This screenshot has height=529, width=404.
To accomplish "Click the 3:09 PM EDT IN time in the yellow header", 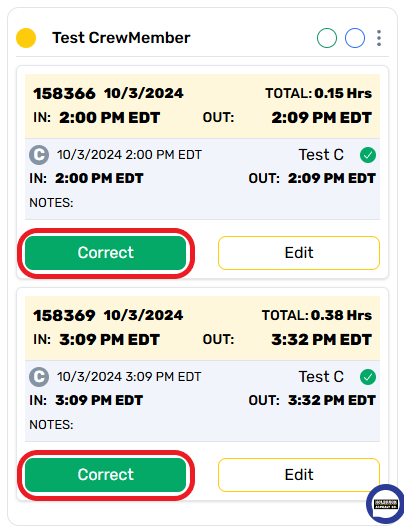I will (110, 340).
